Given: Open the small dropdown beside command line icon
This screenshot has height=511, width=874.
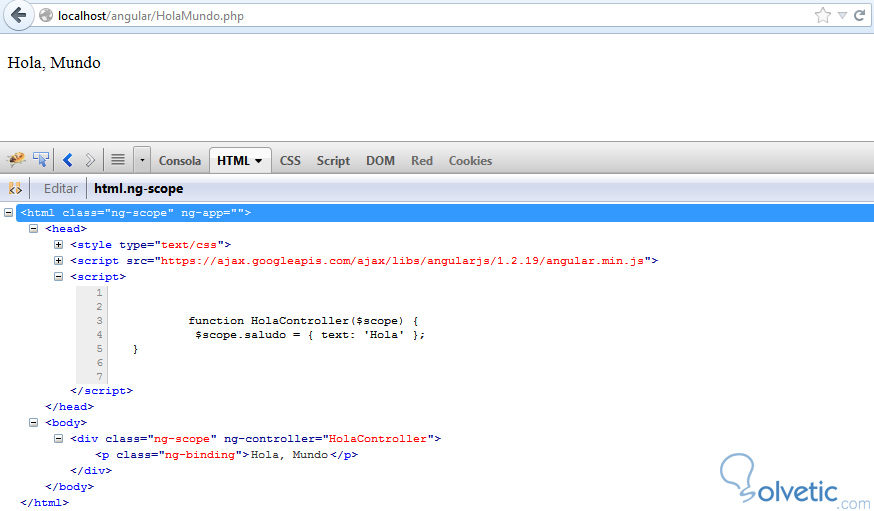Looking at the screenshot, I should point(142,160).
